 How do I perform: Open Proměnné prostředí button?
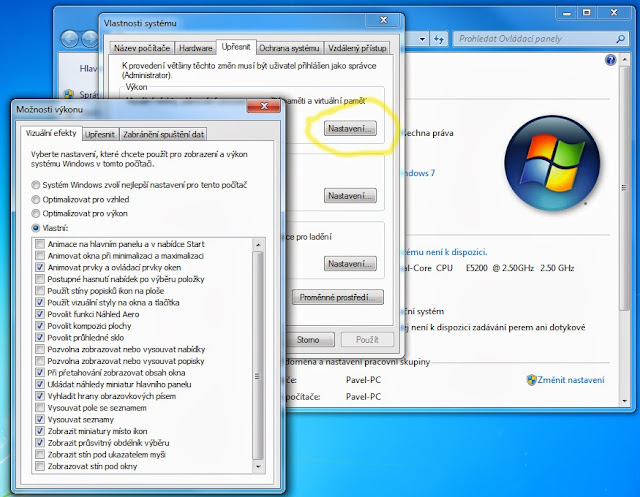338,297
